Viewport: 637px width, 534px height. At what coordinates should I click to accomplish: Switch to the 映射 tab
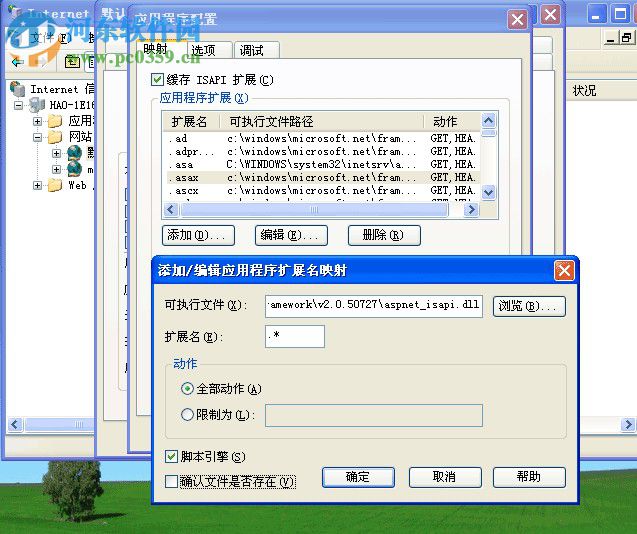coord(160,49)
